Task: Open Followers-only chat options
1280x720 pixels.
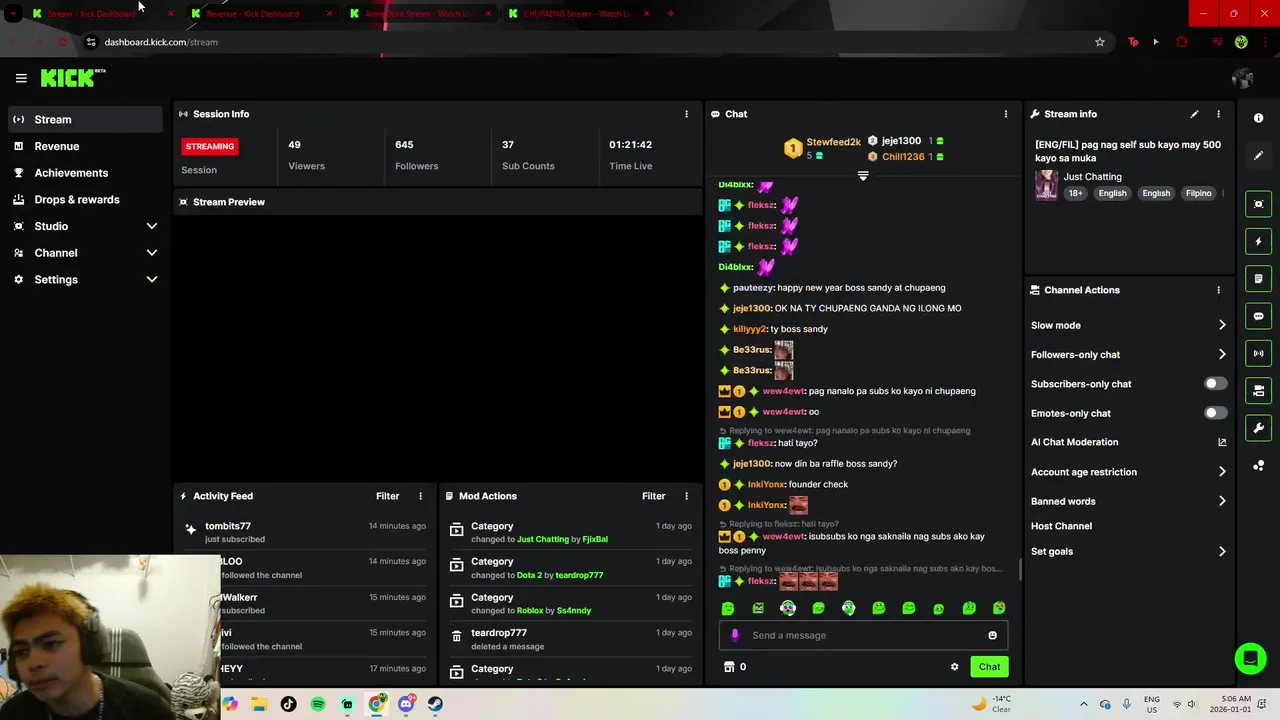Action: pos(1129,355)
